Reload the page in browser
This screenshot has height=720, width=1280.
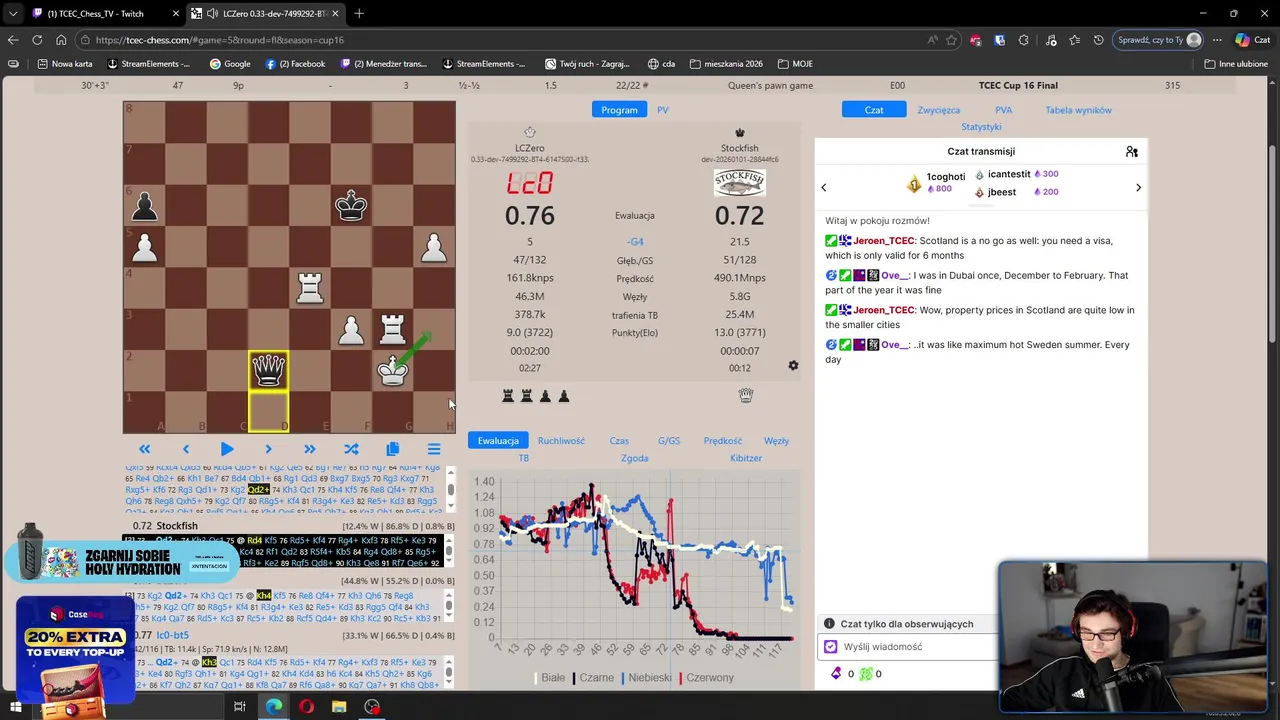[x=37, y=40]
